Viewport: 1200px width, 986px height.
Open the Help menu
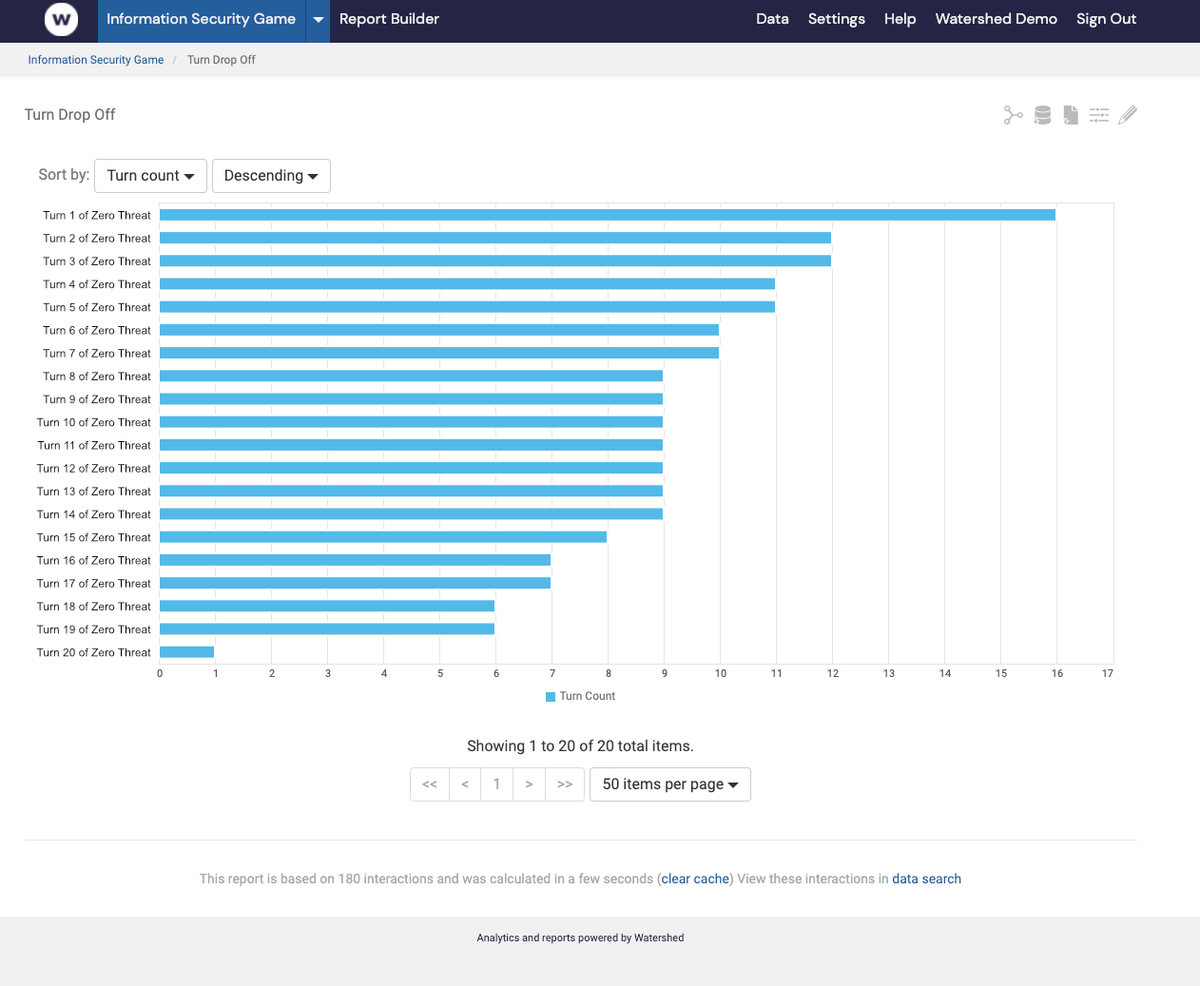(899, 19)
